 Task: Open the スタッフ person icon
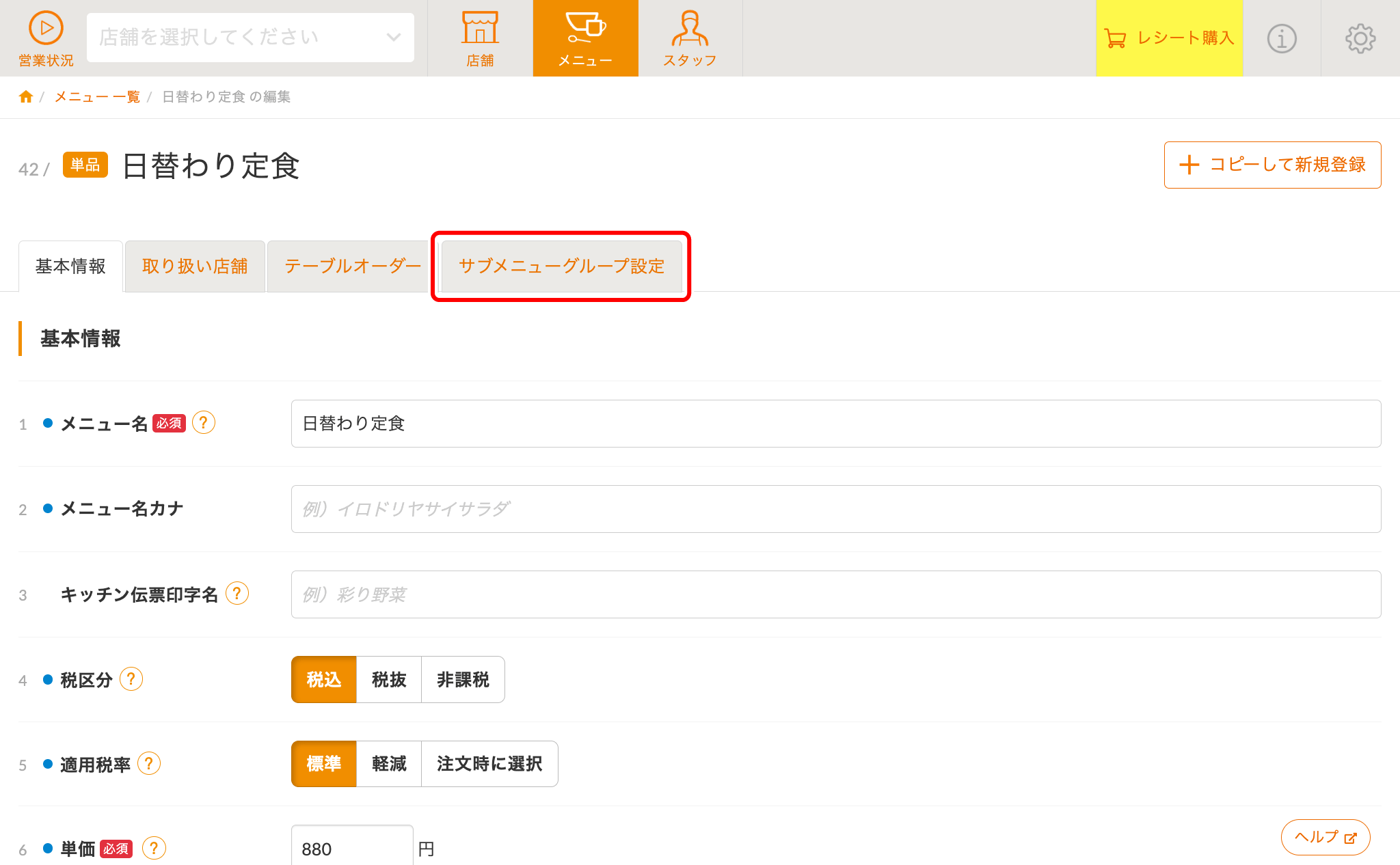point(690,28)
